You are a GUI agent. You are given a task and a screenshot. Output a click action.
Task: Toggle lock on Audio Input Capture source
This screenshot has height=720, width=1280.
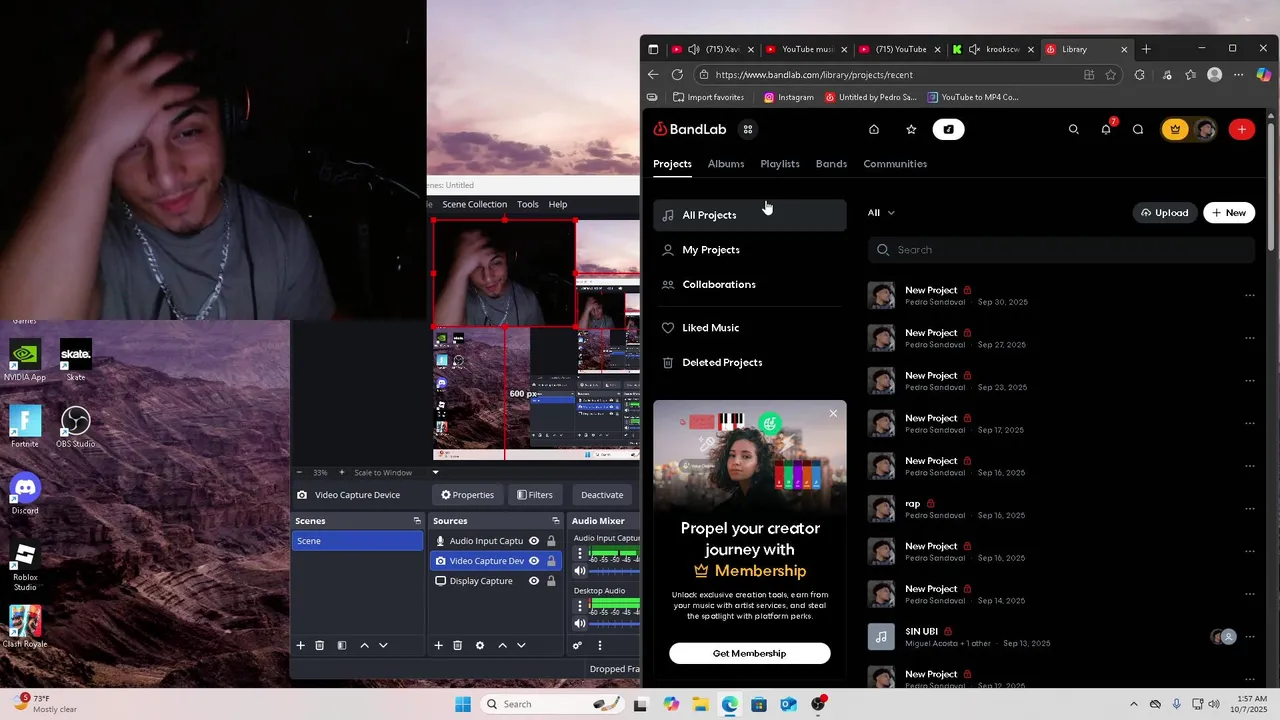pos(551,541)
